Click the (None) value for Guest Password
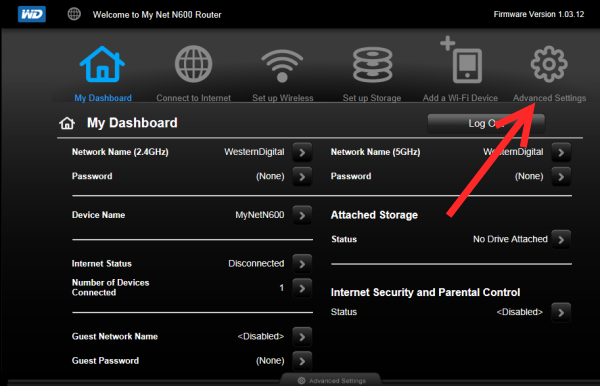Viewport: 600px width, 386px height. click(x=270, y=360)
